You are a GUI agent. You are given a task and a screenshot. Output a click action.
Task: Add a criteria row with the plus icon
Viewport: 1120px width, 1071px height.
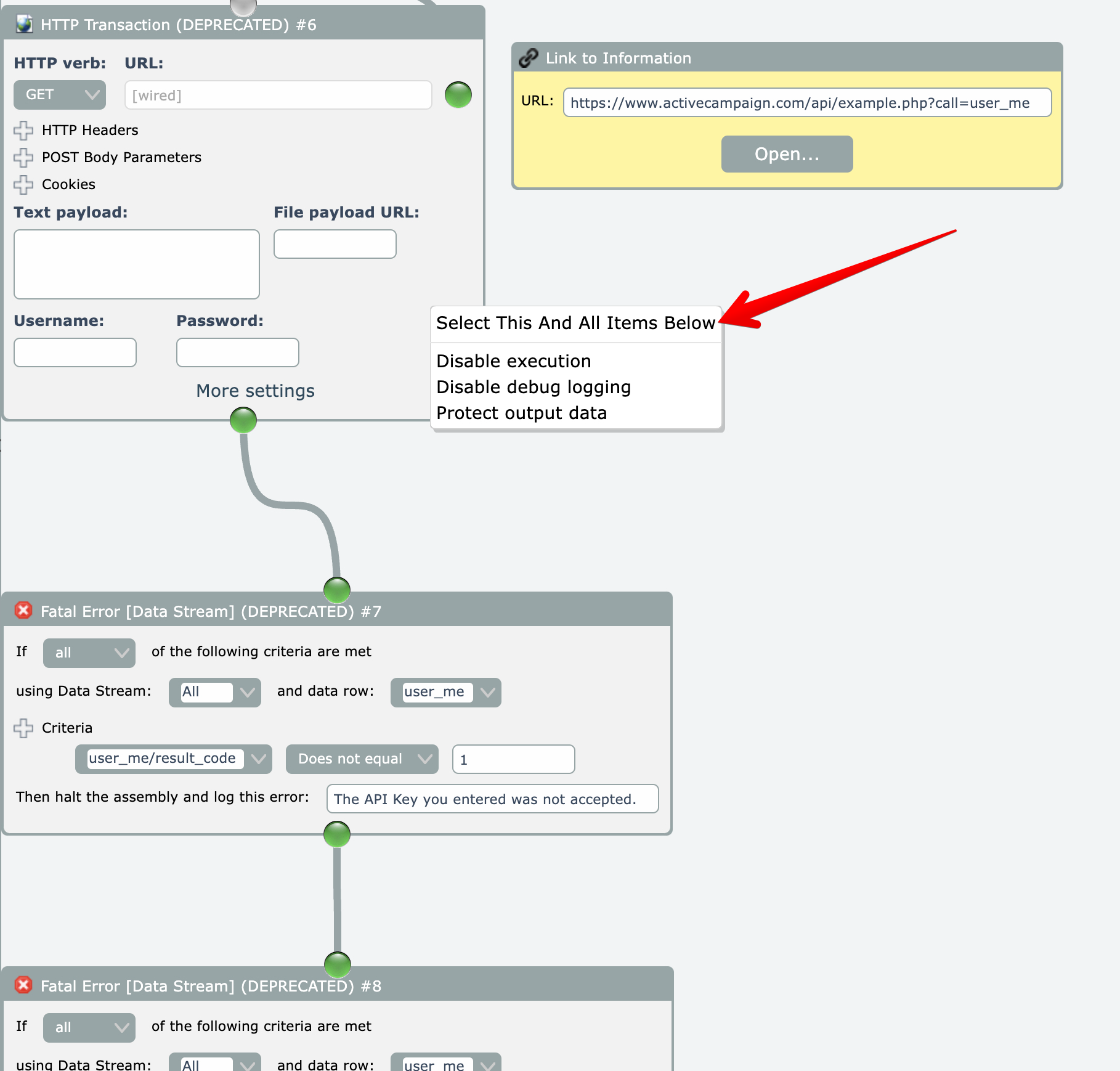tap(23, 728)
